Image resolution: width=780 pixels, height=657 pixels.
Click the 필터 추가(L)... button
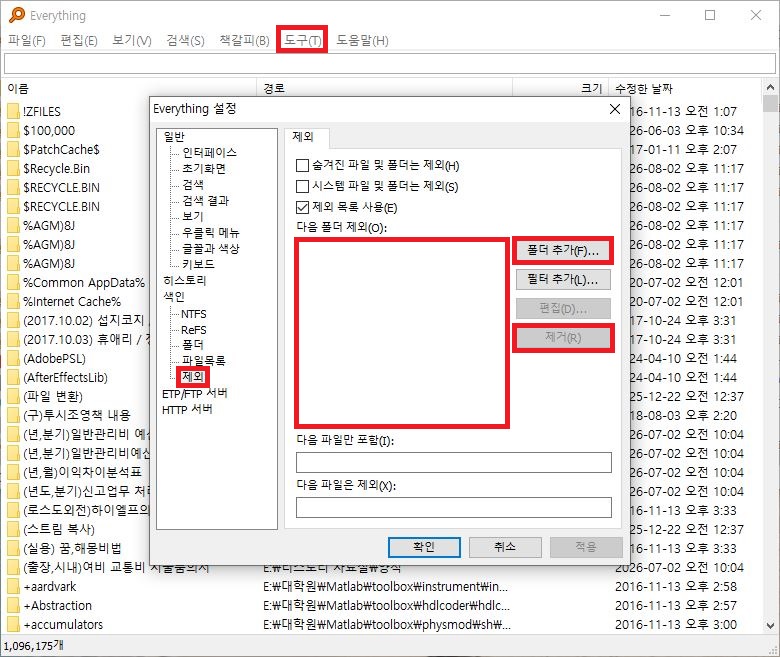point(563,280)
